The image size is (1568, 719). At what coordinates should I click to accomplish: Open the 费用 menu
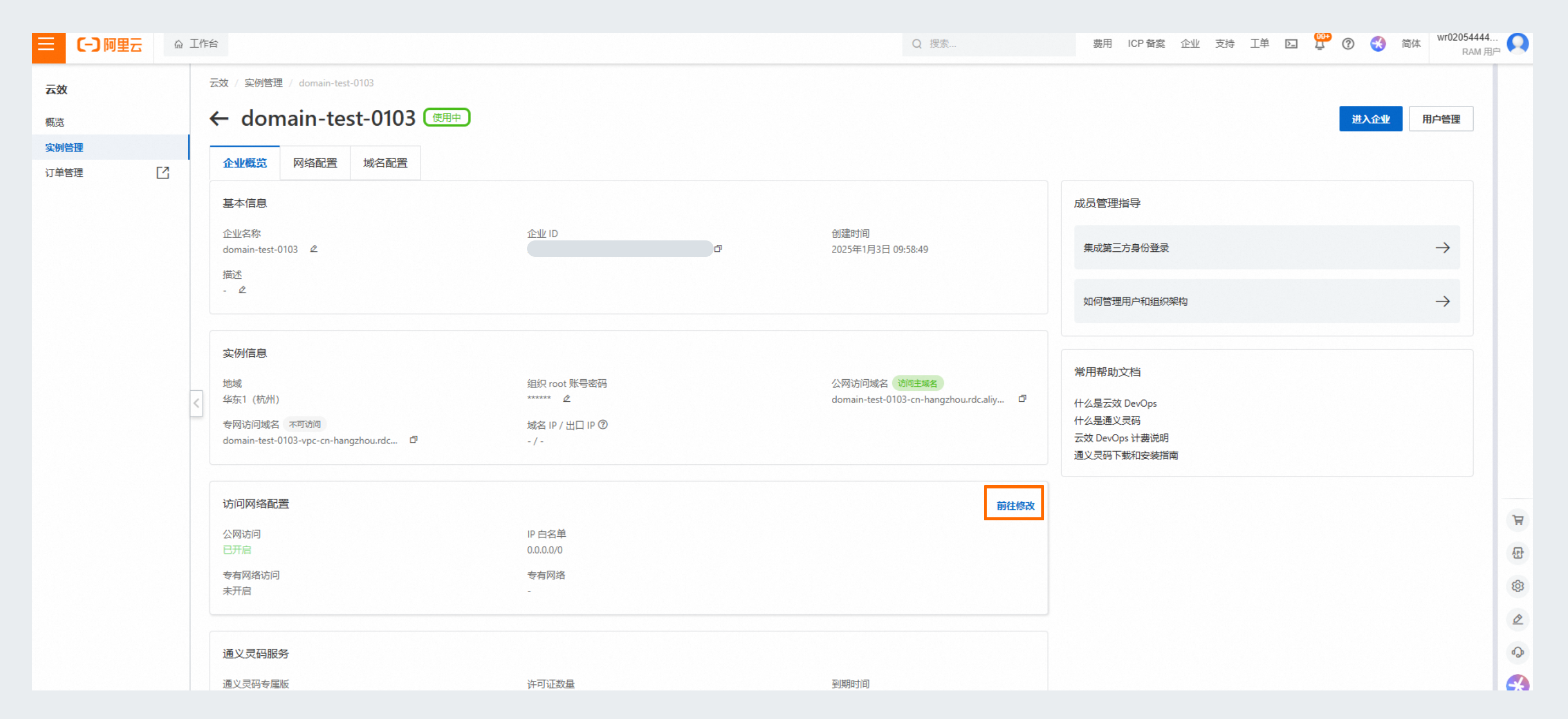pyautogui.click(x=1102, y=44)
